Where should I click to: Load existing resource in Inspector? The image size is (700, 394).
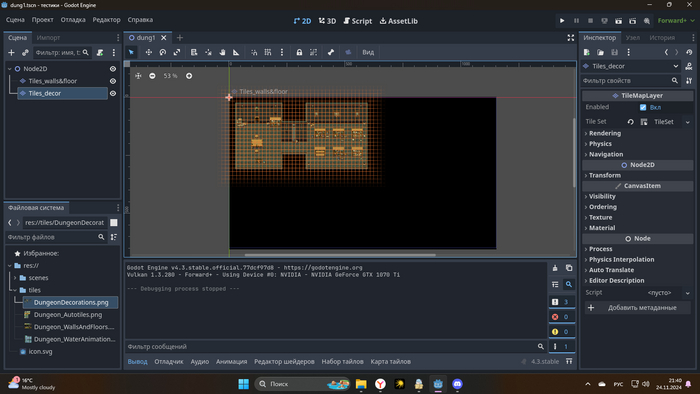click(x=600, y=52)
